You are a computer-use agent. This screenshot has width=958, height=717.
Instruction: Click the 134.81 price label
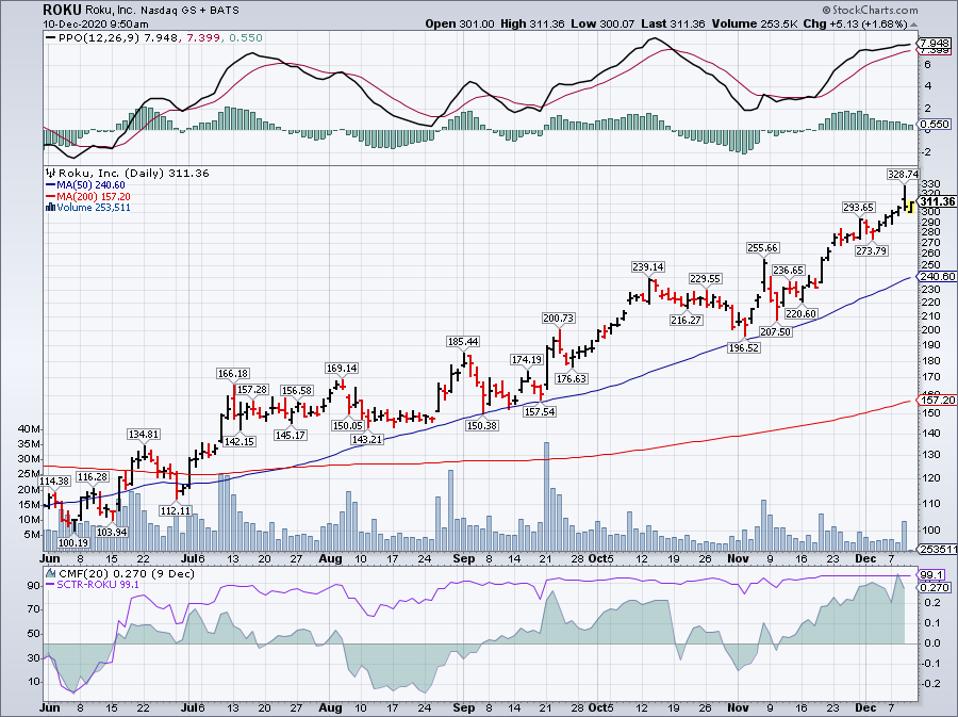[x=144, y=434]
